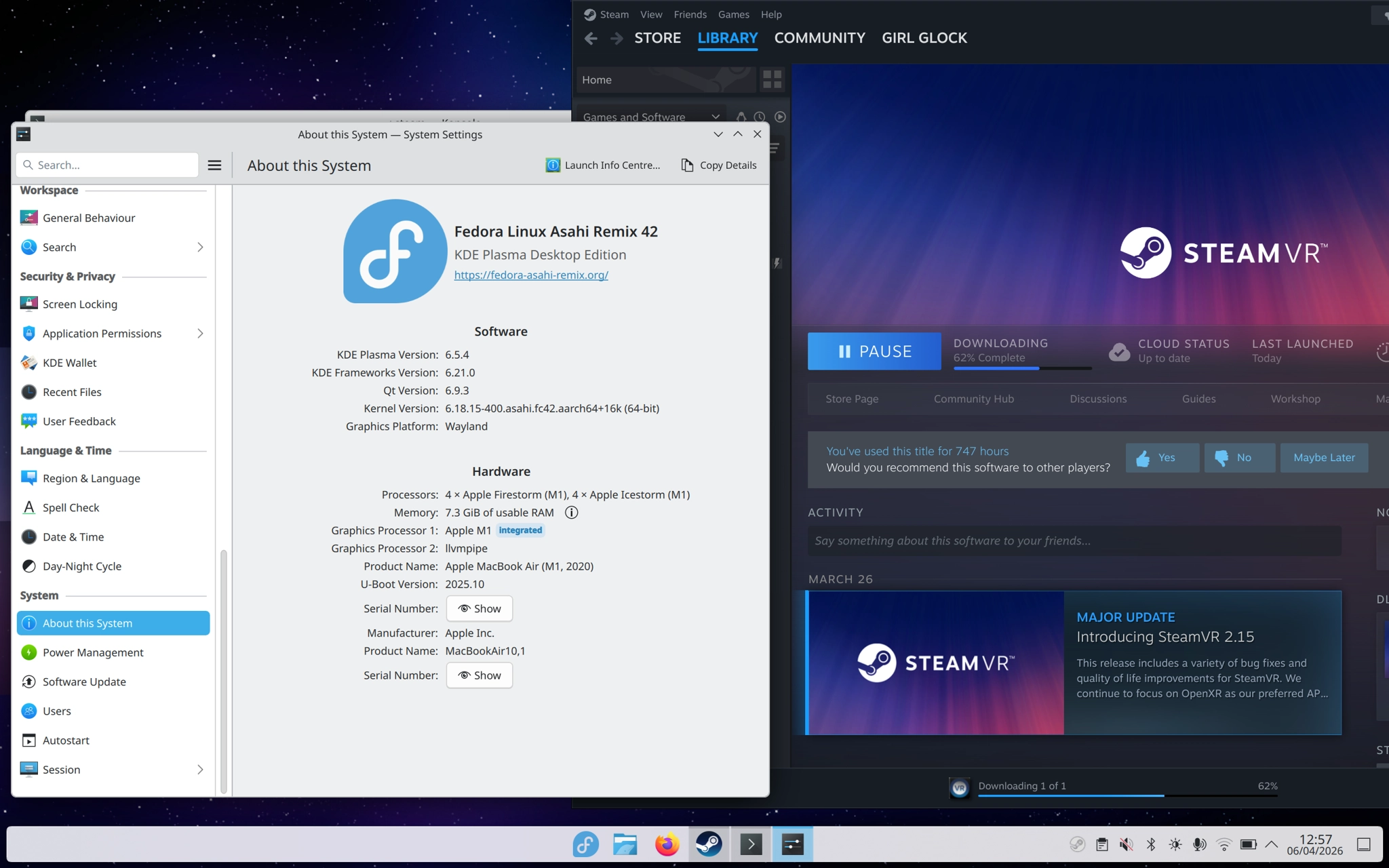Open fedora-asahi-remix.org link
Viewport: 1389px width, 868px height.
click(531, 275)
